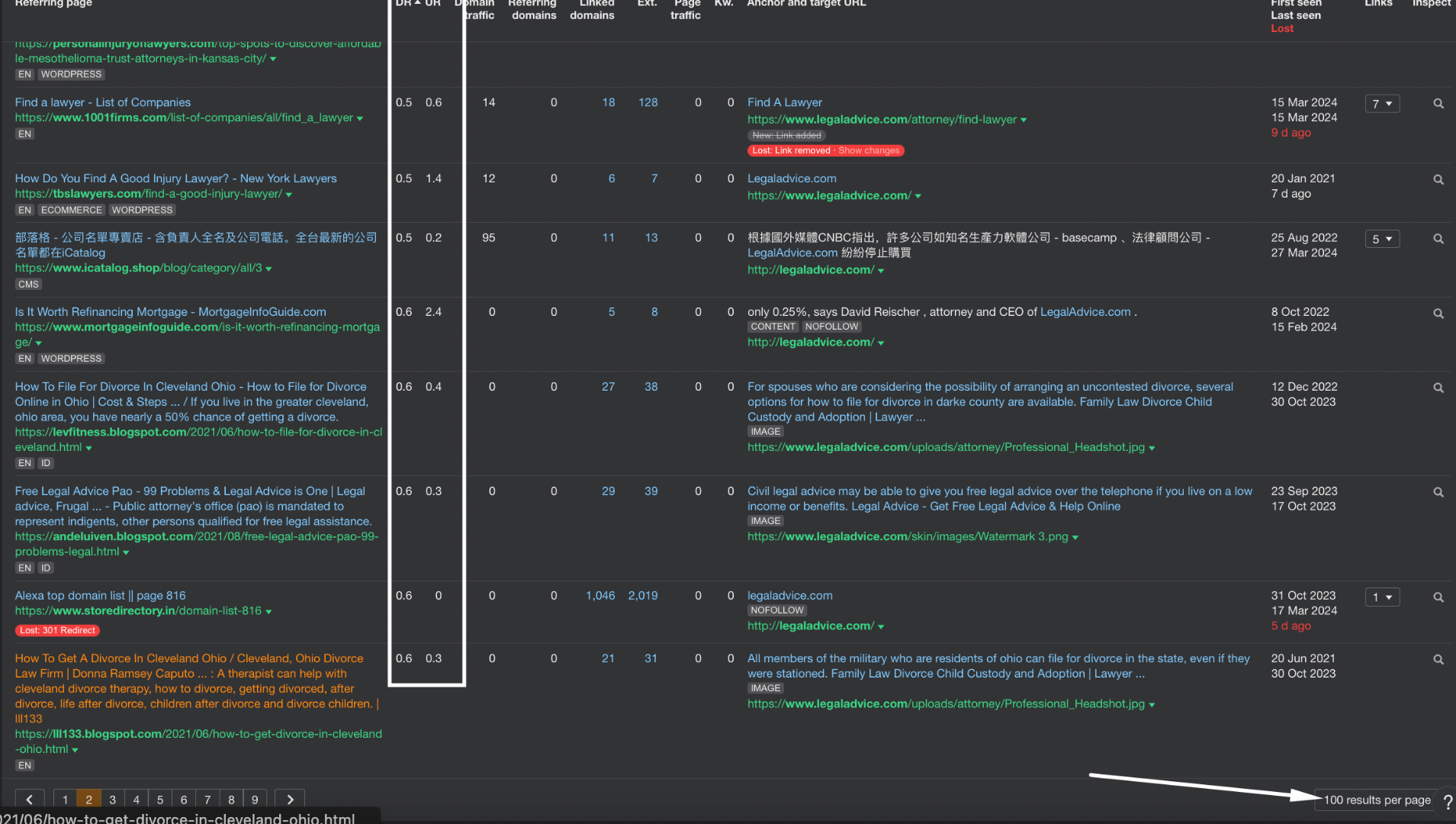Go to the next results page
The height and width of the screenshot is (824, 1456).
tap(290, 800)
